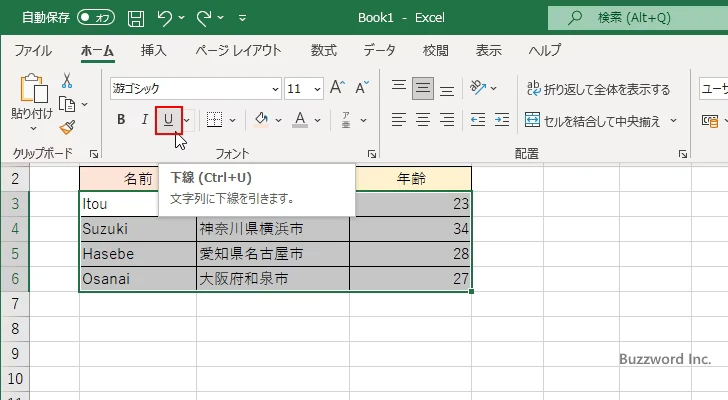Select row header 7
Image resolution: width=728 pixels, height=400 pixels.
(x=15, y=304)
